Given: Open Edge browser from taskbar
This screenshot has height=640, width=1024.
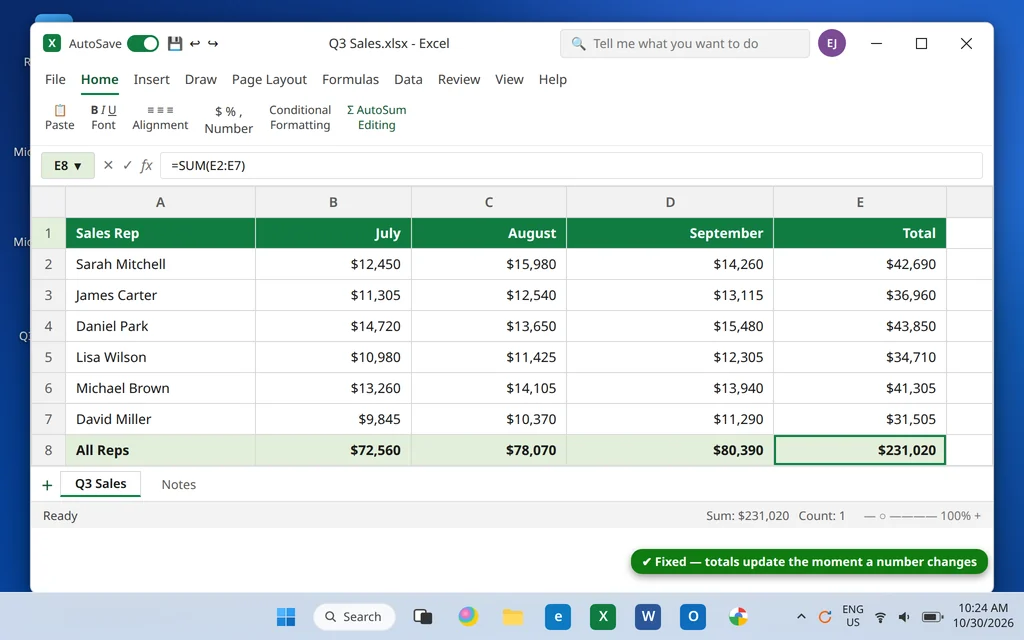Looking at the screenshot, I should pyautogui.click(x=558, y=616).
